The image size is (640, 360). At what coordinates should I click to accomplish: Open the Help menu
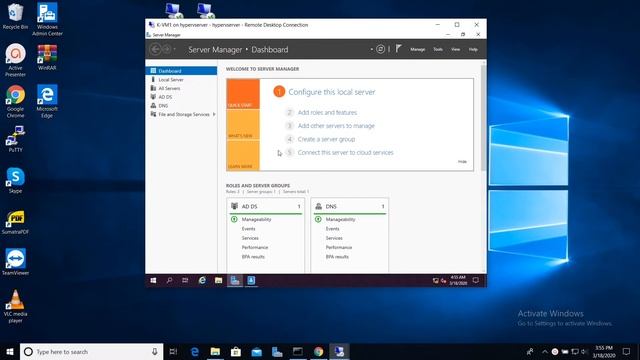473,49
